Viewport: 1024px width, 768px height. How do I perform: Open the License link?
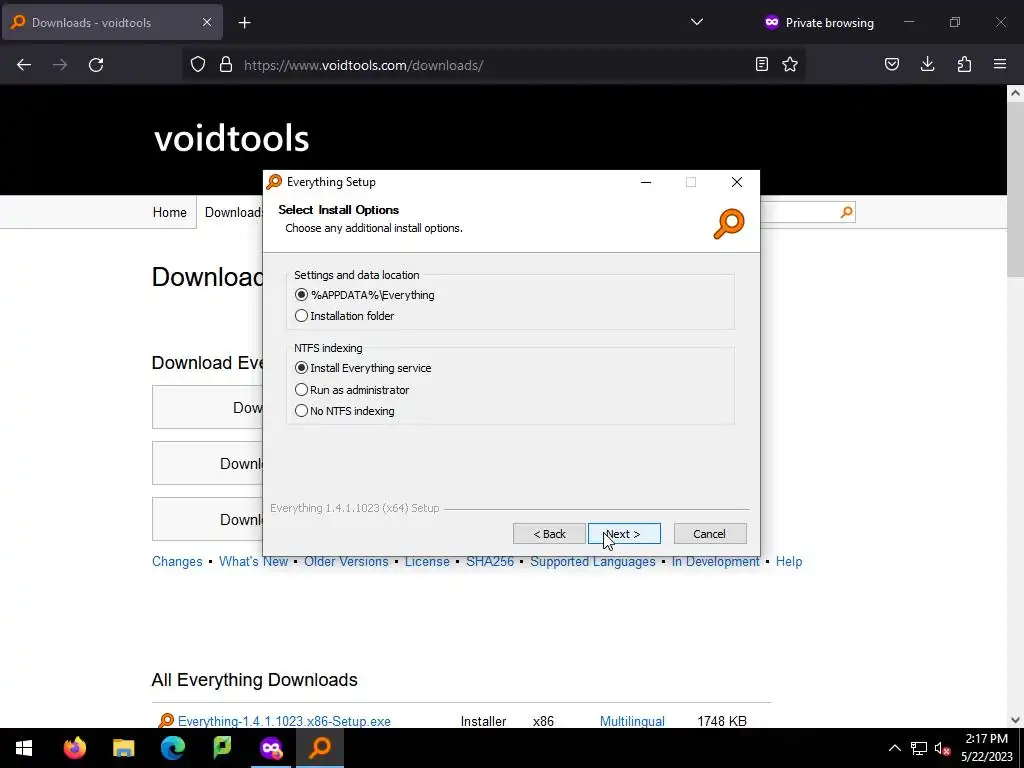point(427,562)
